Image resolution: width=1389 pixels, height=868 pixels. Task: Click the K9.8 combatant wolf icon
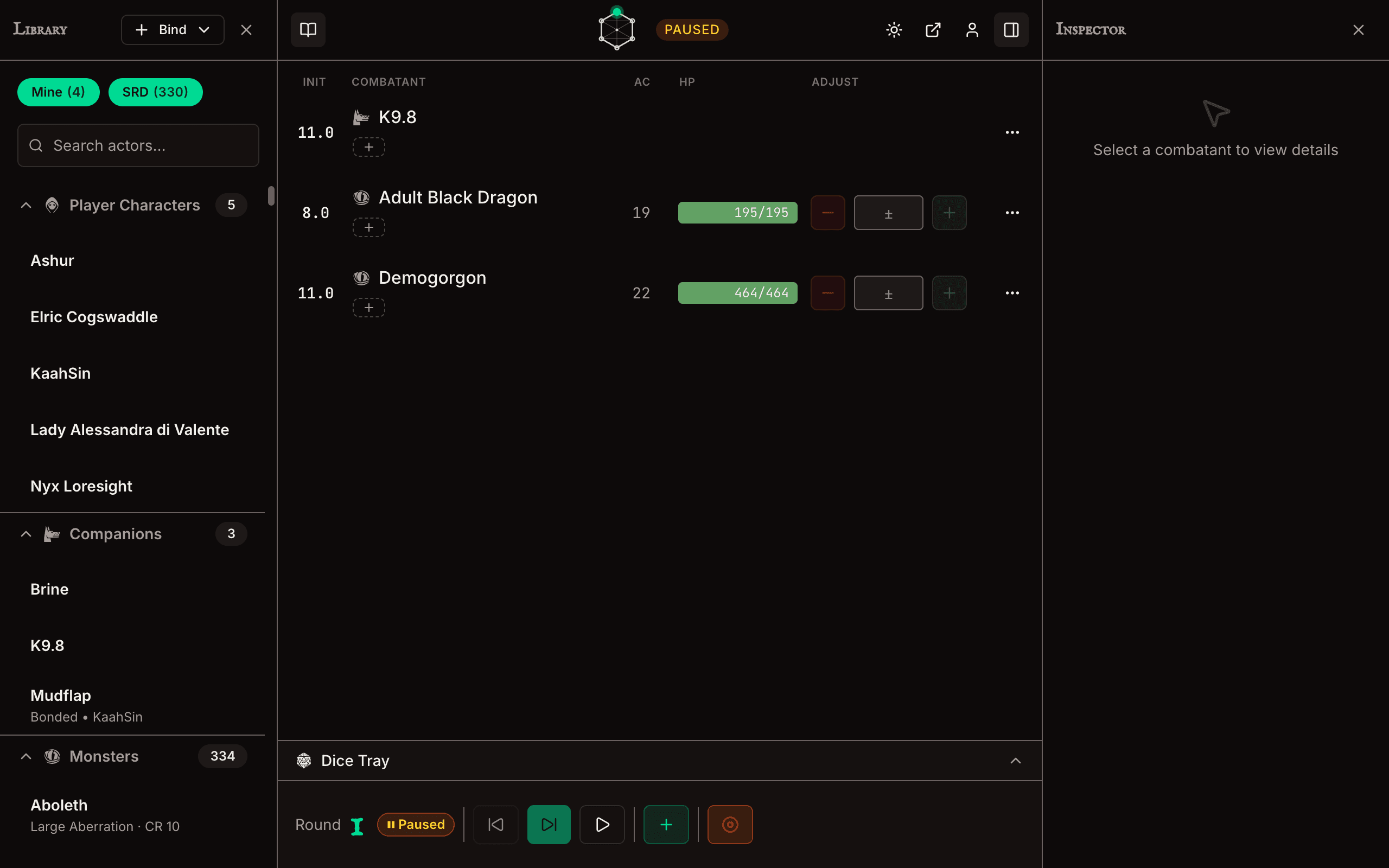click(x=360, y=117)
